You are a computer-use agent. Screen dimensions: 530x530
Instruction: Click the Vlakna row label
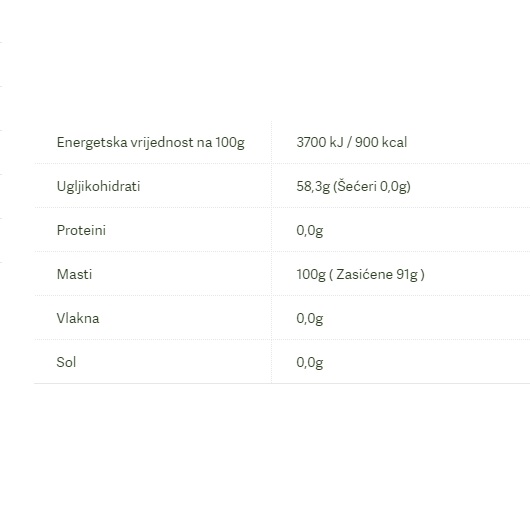click(78, 318)
